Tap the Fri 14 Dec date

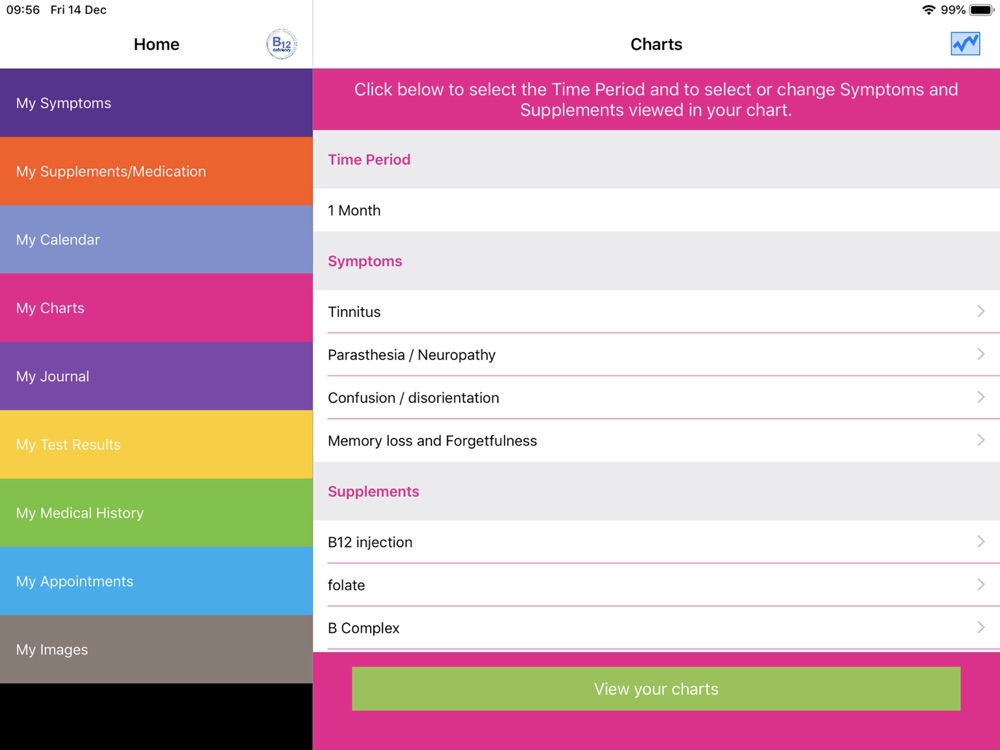pos(78,10)
